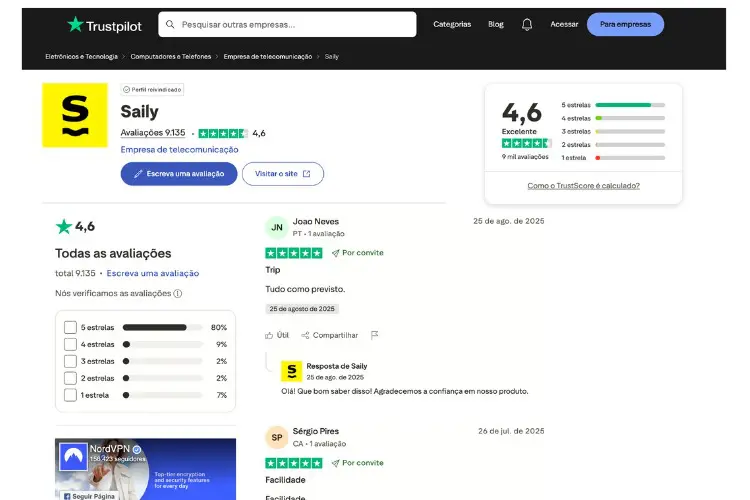Click the first Facilidade review title
The image size is (750, 500).
[x=285, y=480]
